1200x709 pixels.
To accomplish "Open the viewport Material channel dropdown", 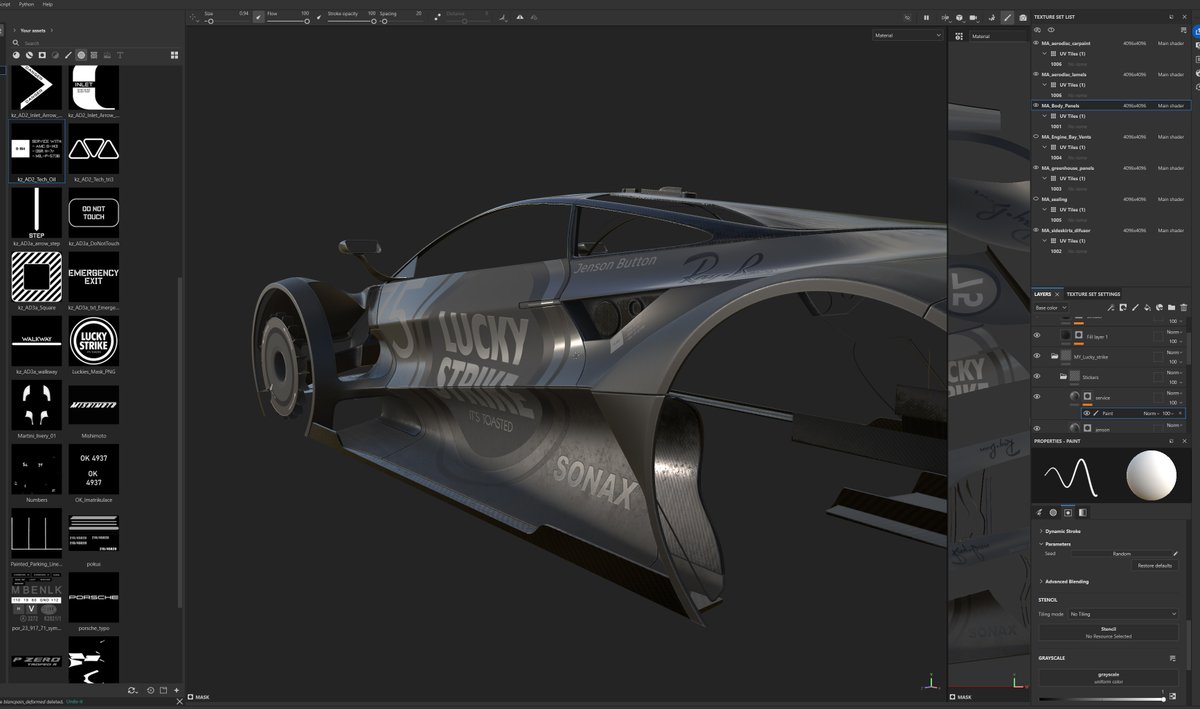I will [908, 35].
